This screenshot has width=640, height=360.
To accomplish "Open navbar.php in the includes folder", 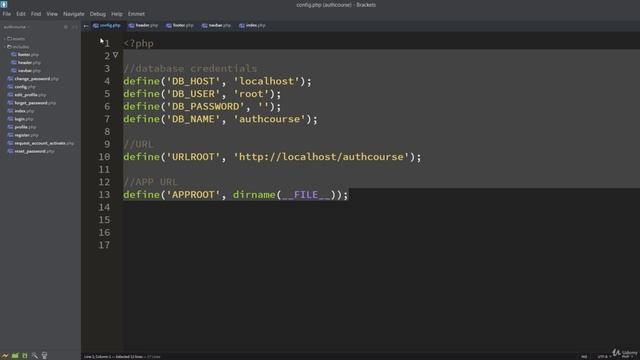I will pos(26,71).
